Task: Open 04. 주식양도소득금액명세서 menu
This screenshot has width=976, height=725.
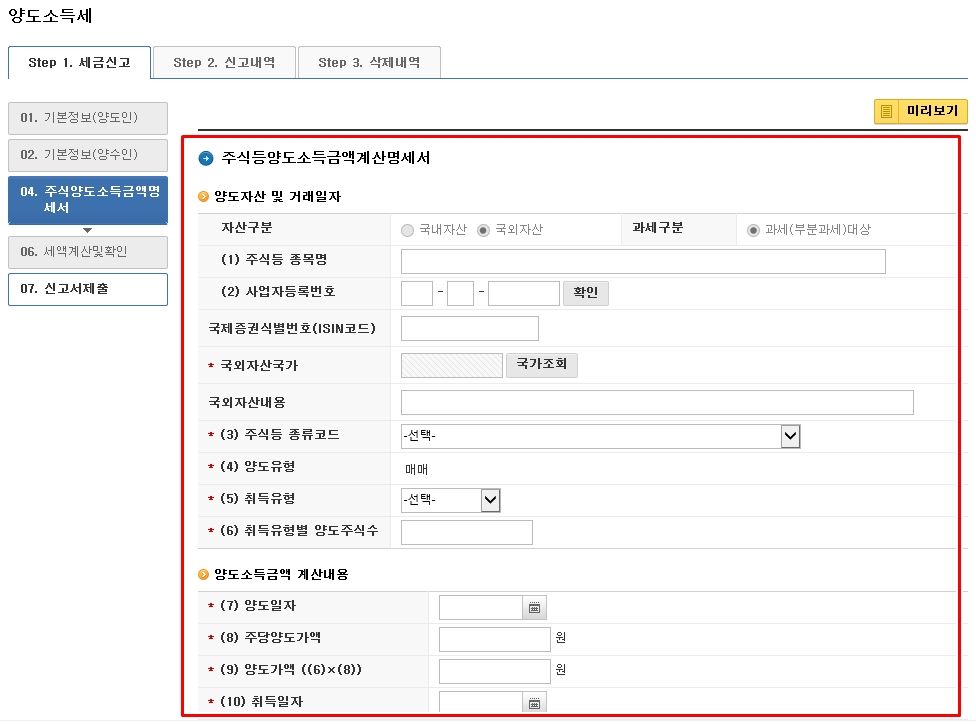Action: (x=88, y=200)
